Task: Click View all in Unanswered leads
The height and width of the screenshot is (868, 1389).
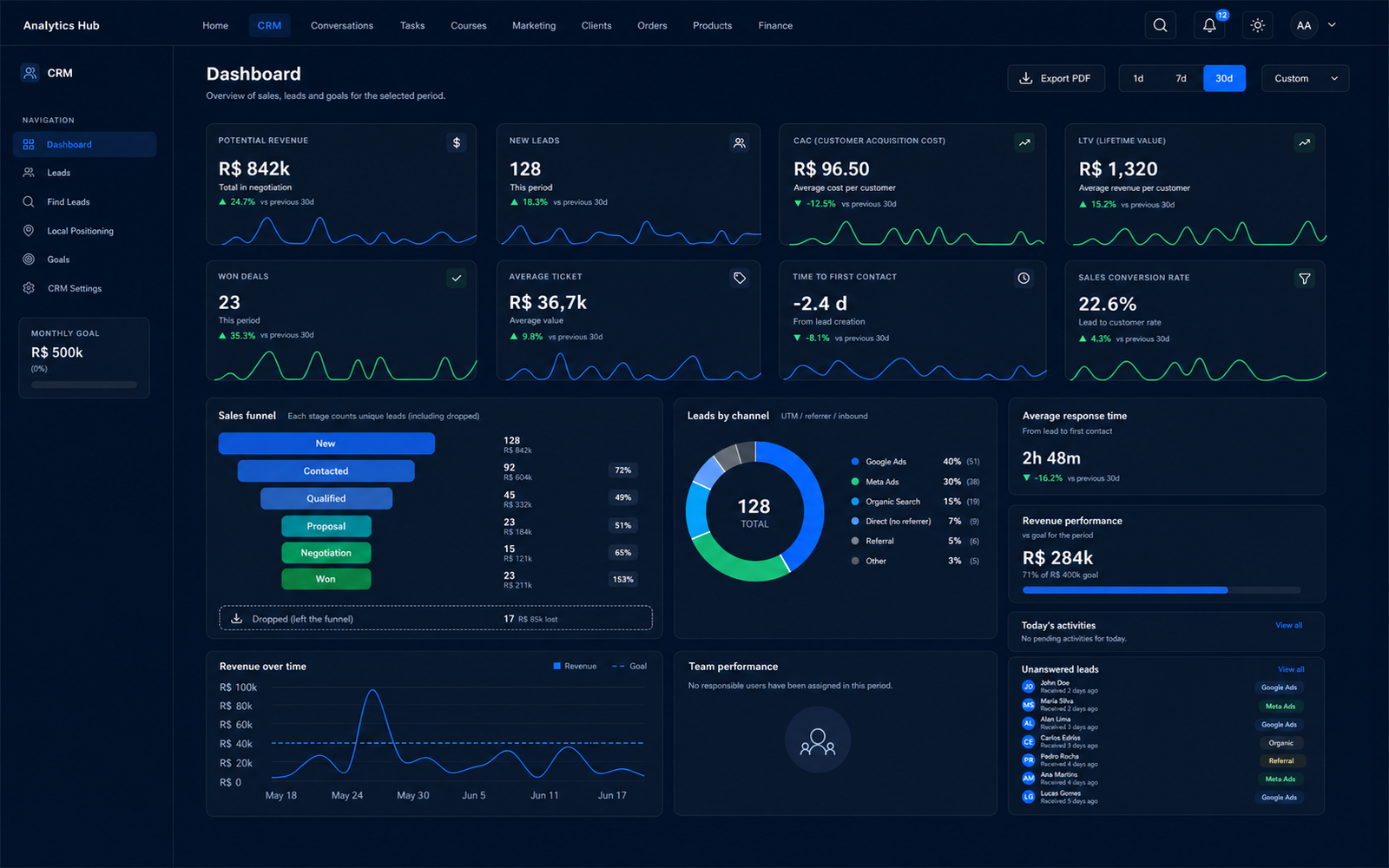Action: point(1291,669)
